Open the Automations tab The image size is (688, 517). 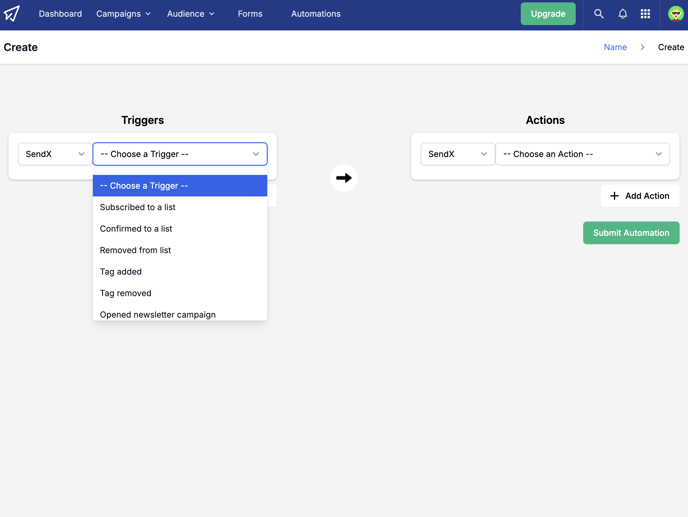click(315, 14)
